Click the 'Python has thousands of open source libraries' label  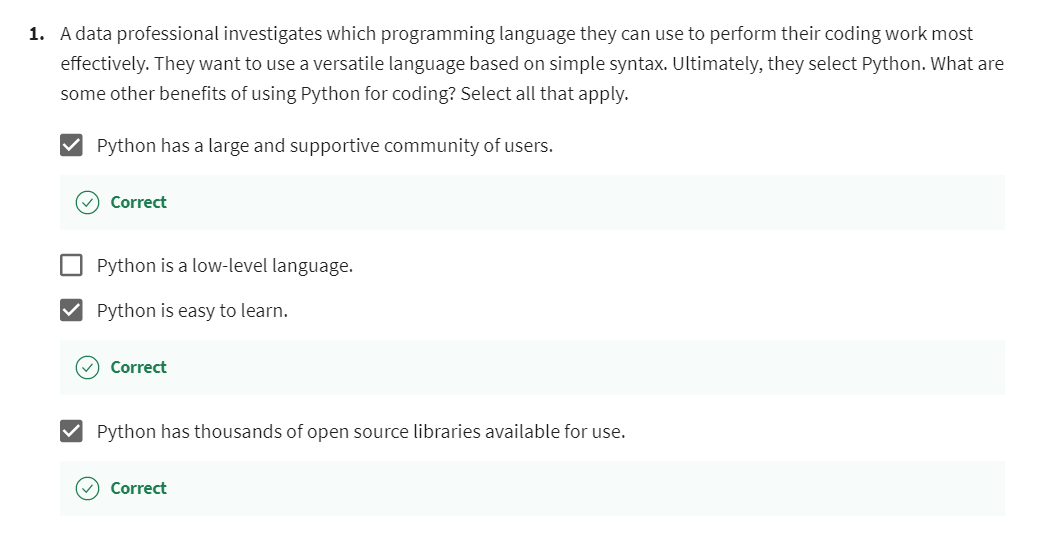click(x=360, y=432)
